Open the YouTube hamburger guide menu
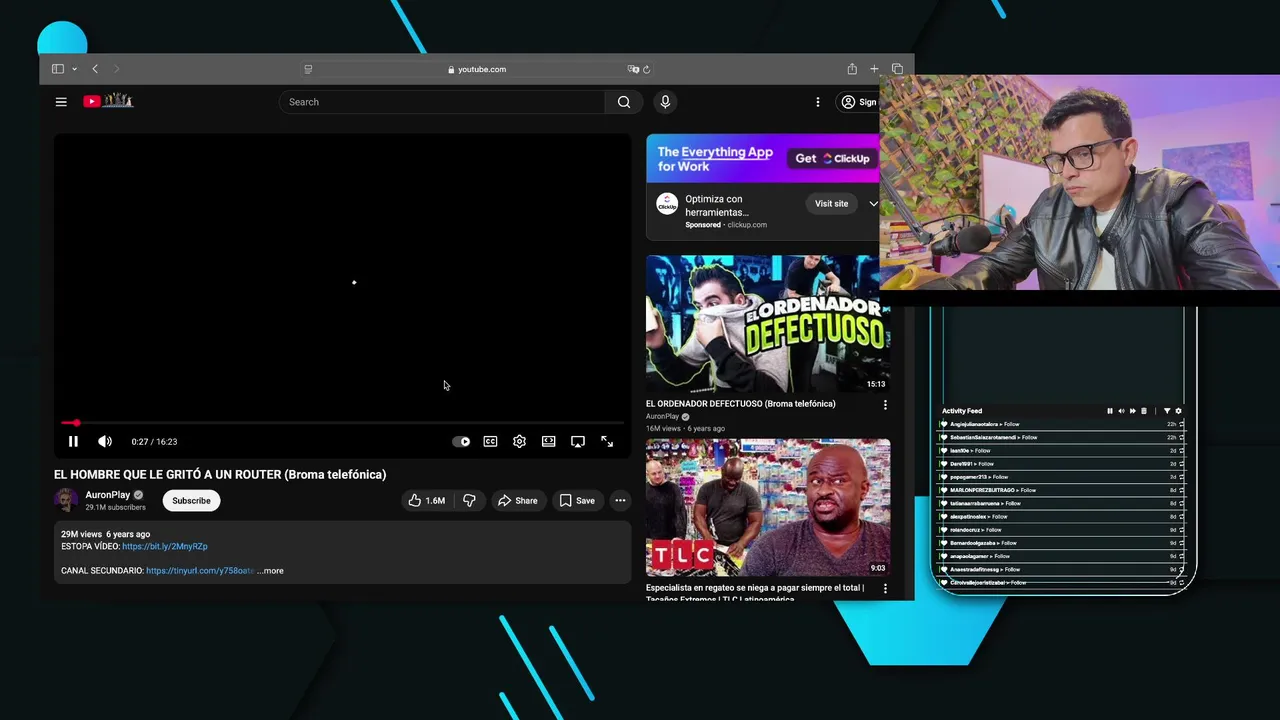Viewport: 1280px width, 720px height. [x=61, y=102]
